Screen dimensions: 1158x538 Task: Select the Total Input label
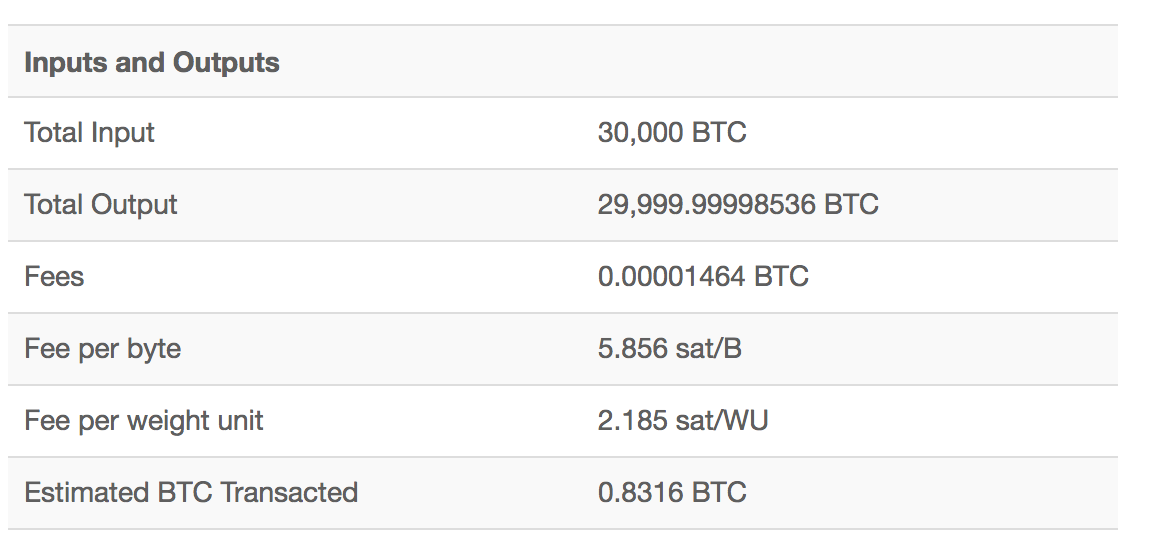[89, 133]
